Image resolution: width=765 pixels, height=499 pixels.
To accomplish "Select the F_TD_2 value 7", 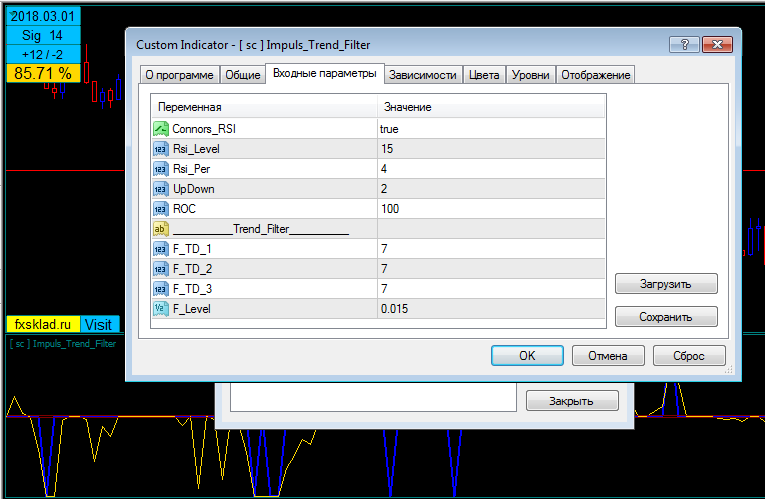I will point(491,269).
